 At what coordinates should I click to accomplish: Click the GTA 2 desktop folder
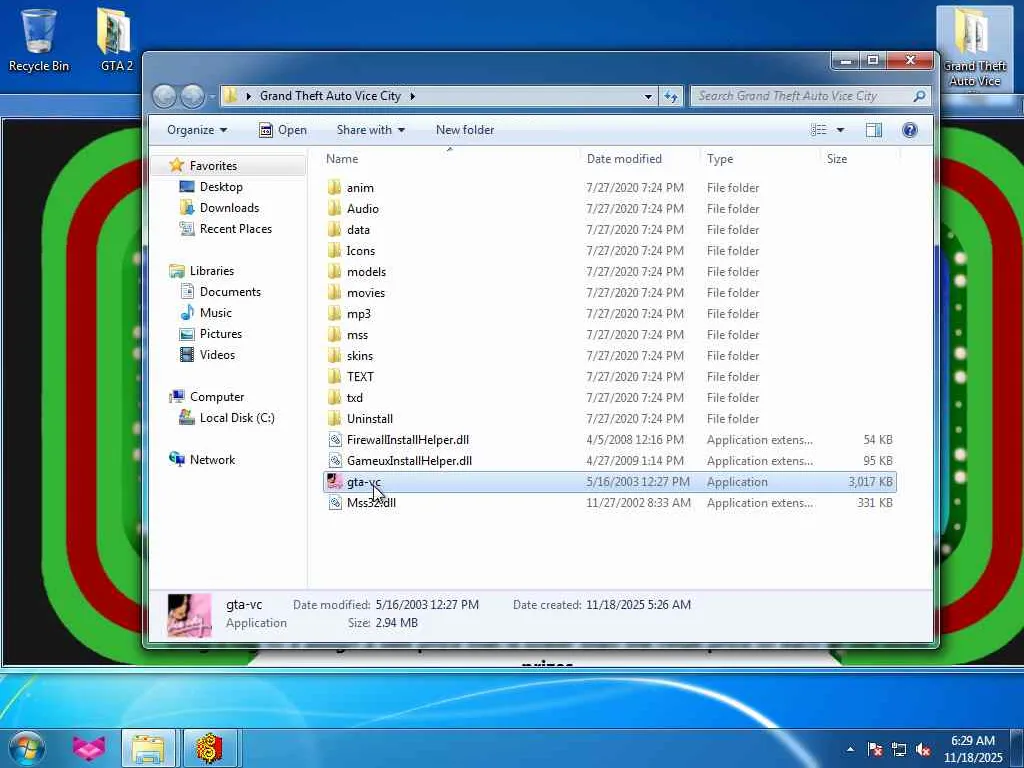(x=116, y=39)
